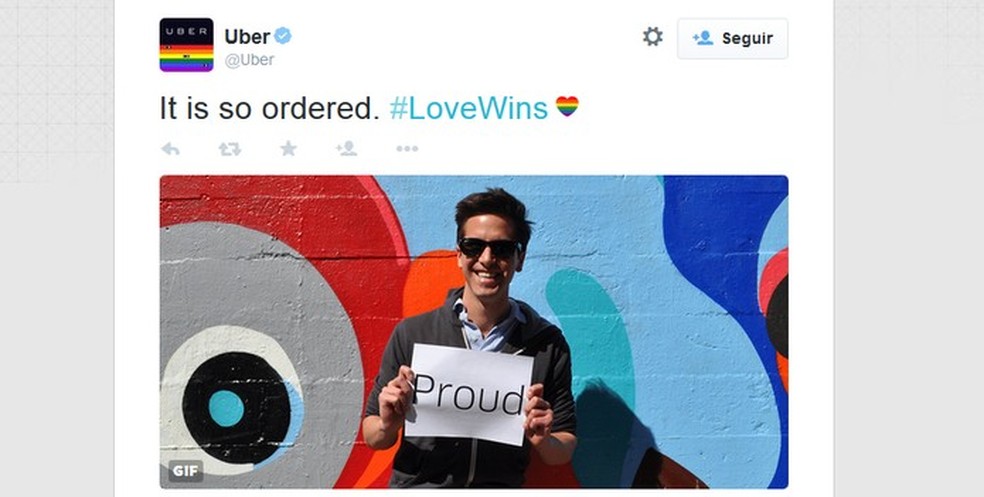The height and width of the screenshot is (497, 984).
Task: Click the add-person icon below the tweet
Action: (x=346, y=148)
